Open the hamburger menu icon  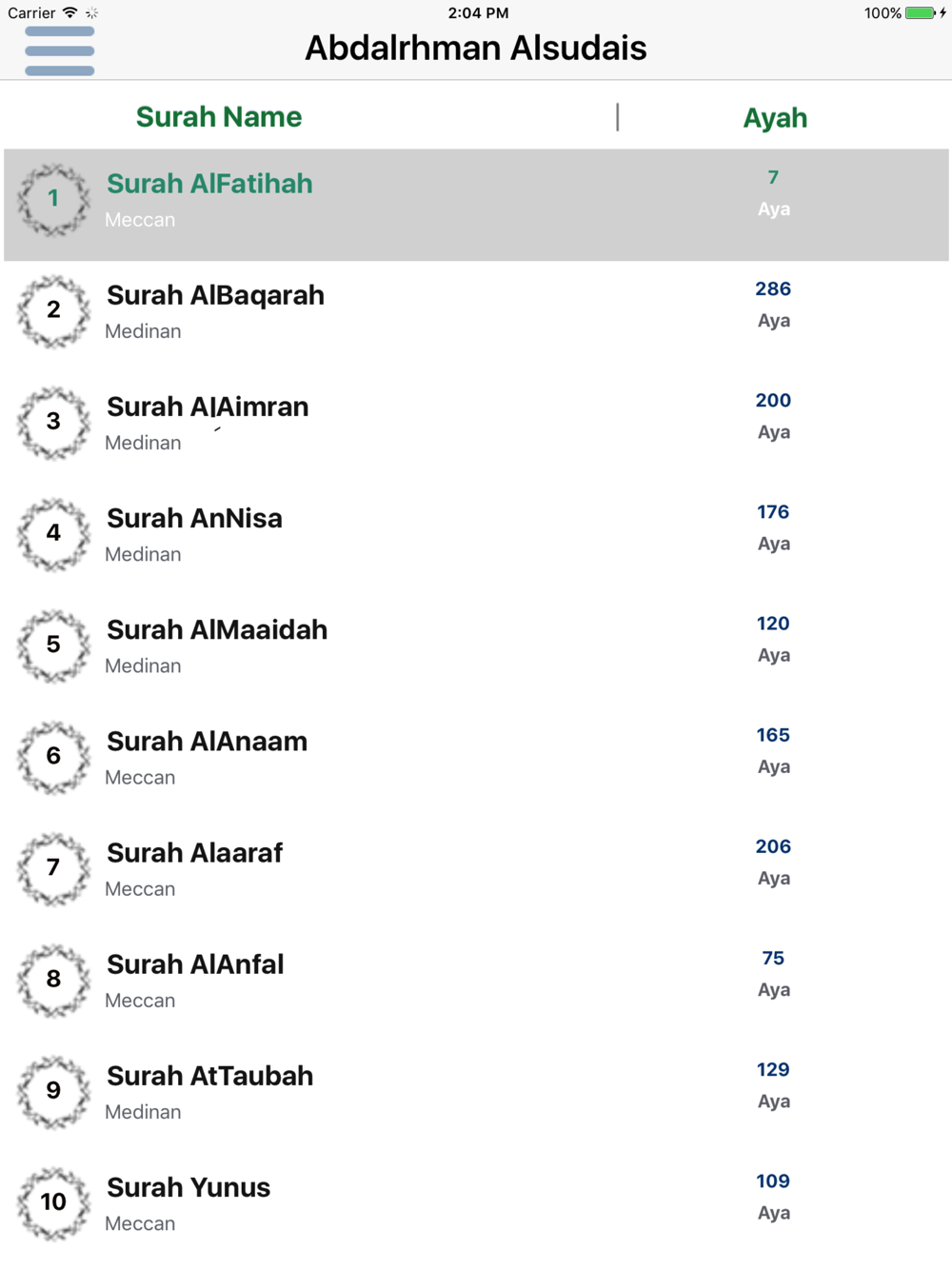pyautogui.click(x=59, y=50)
